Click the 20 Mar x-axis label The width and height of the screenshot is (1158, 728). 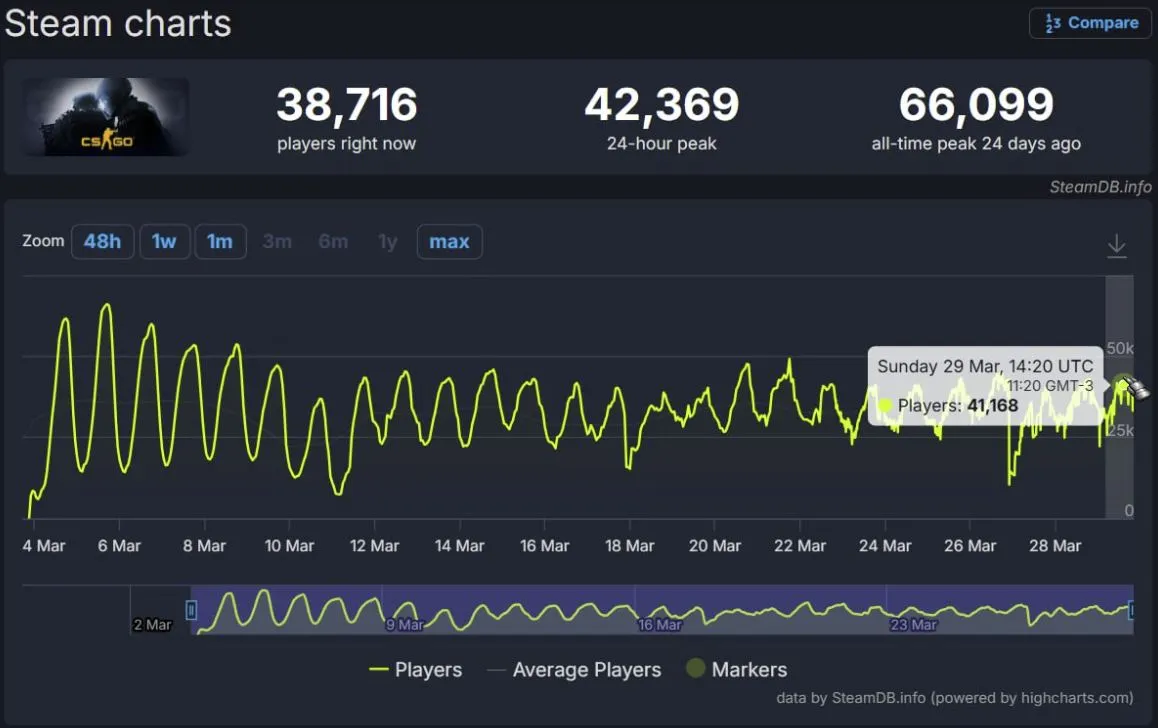pyautogui.click(x=714, y=546)
